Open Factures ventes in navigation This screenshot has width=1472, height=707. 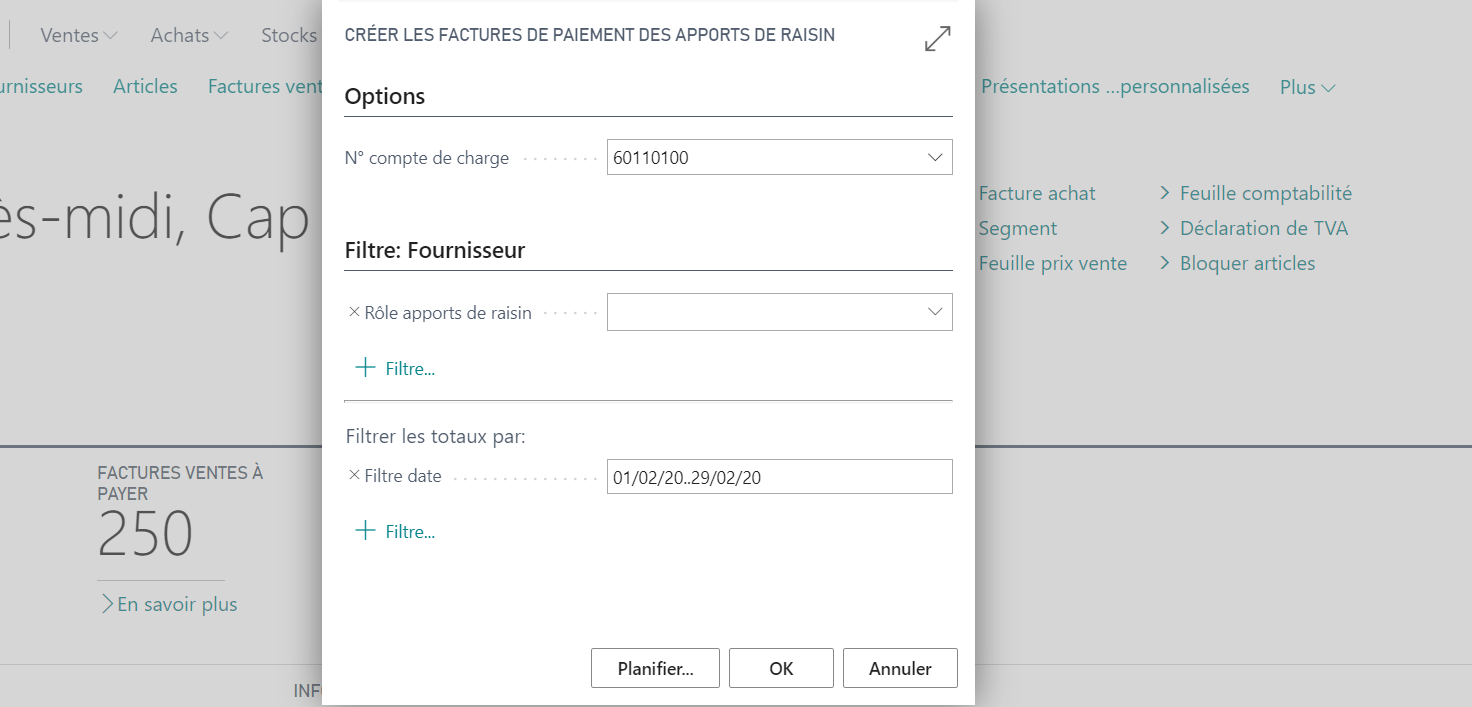[x=265, y=87]
